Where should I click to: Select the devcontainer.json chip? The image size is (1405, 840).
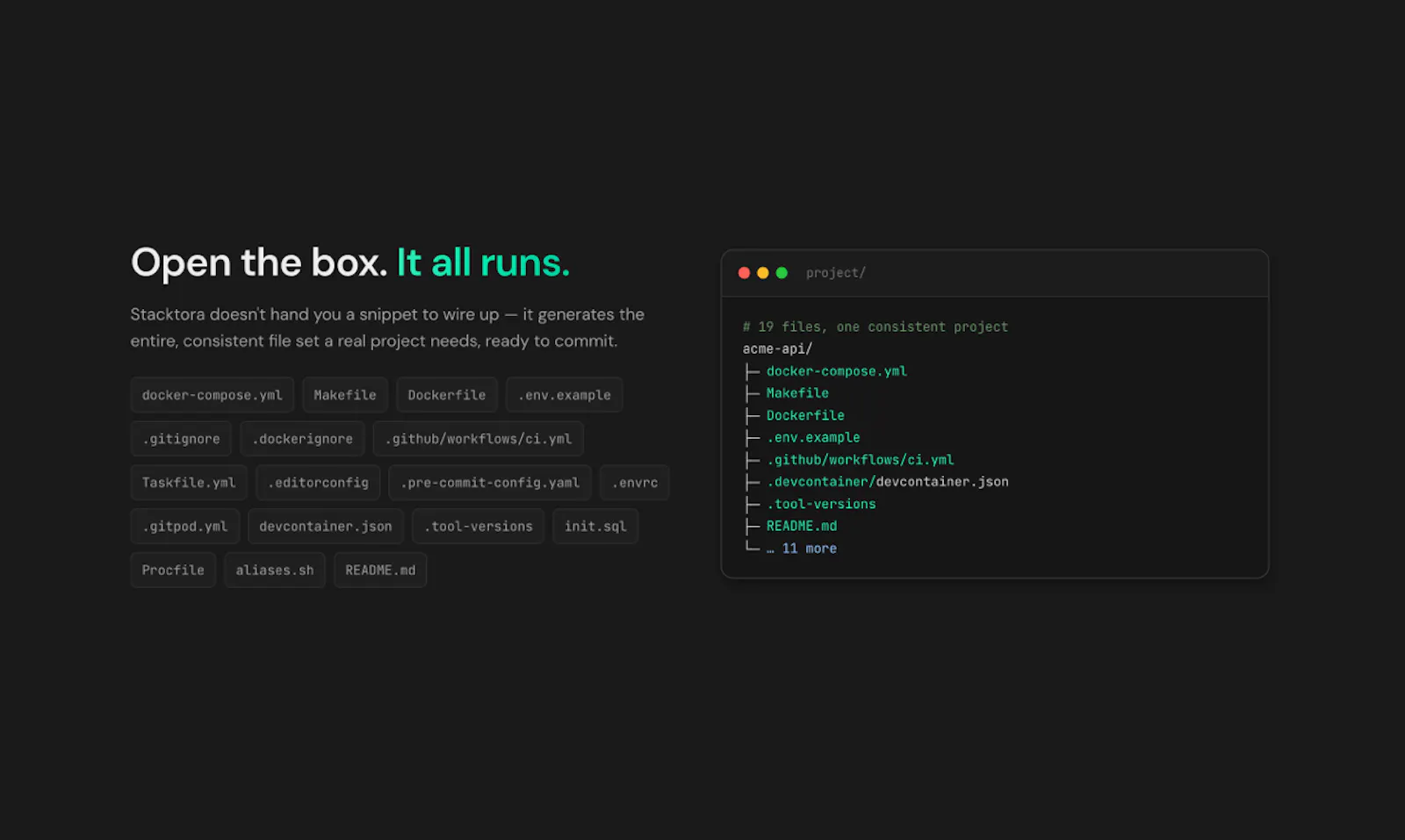326,527
